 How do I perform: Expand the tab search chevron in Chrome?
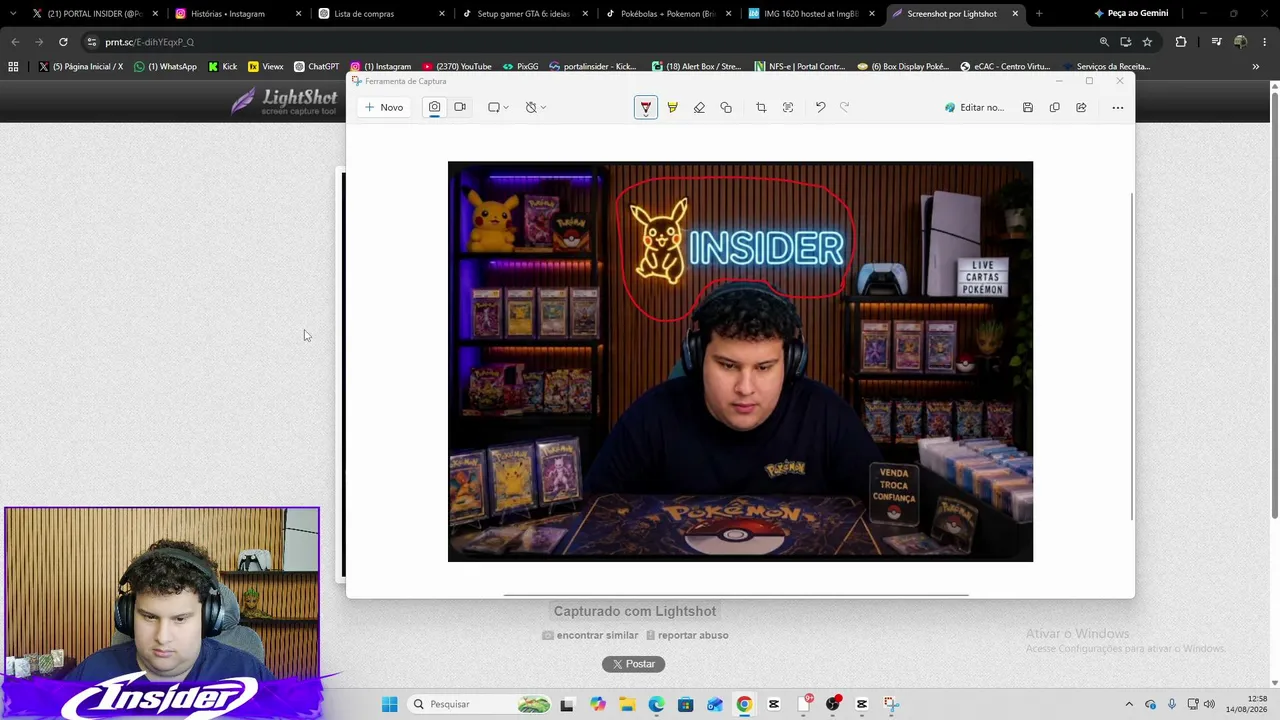(13, 14)
